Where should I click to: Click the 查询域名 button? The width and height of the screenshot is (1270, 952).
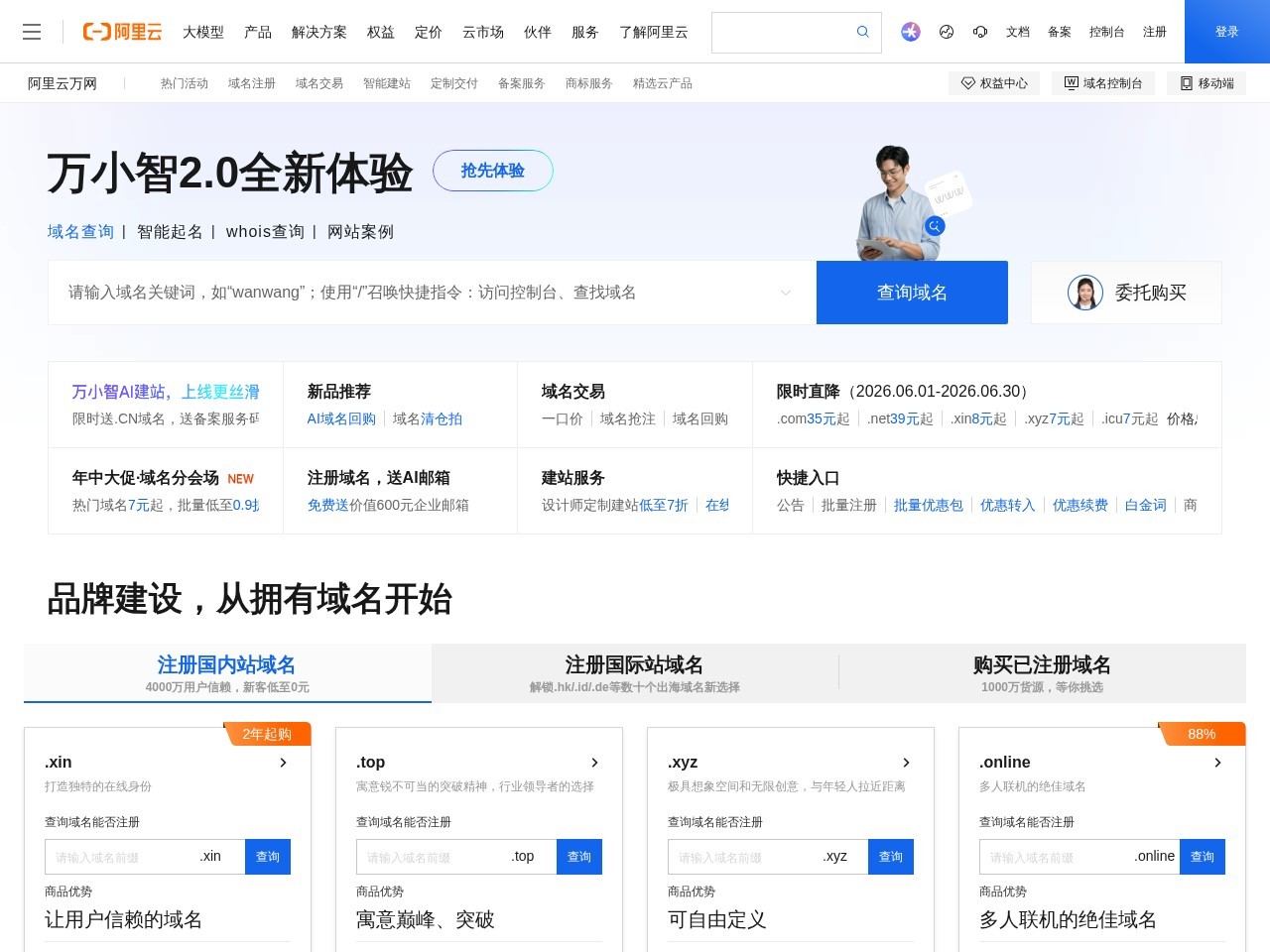pyautogui.click(x=912, y=293)
